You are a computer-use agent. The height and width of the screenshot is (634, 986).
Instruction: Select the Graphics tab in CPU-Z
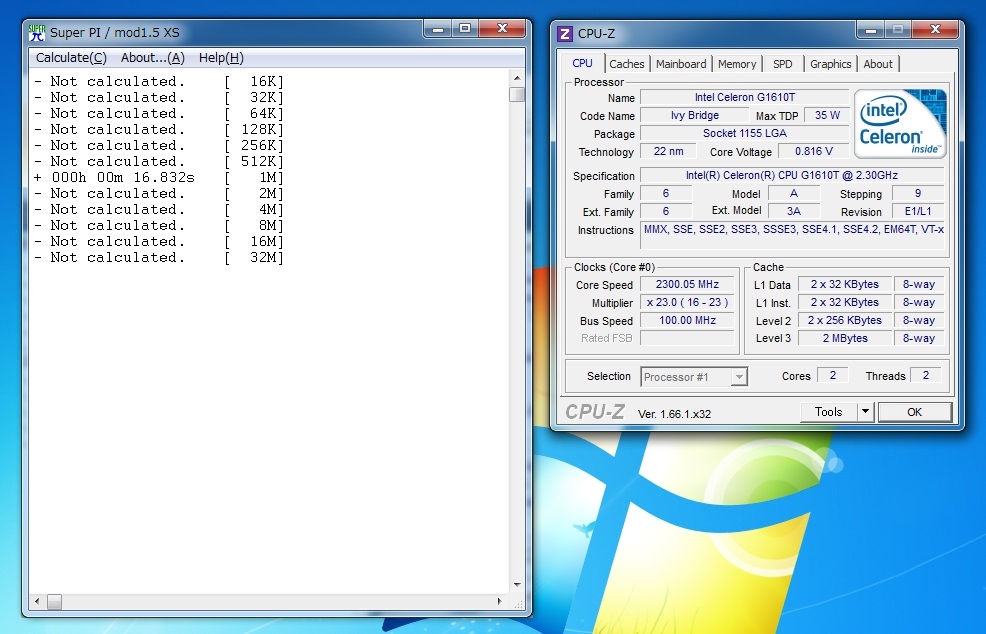point(831,64)
